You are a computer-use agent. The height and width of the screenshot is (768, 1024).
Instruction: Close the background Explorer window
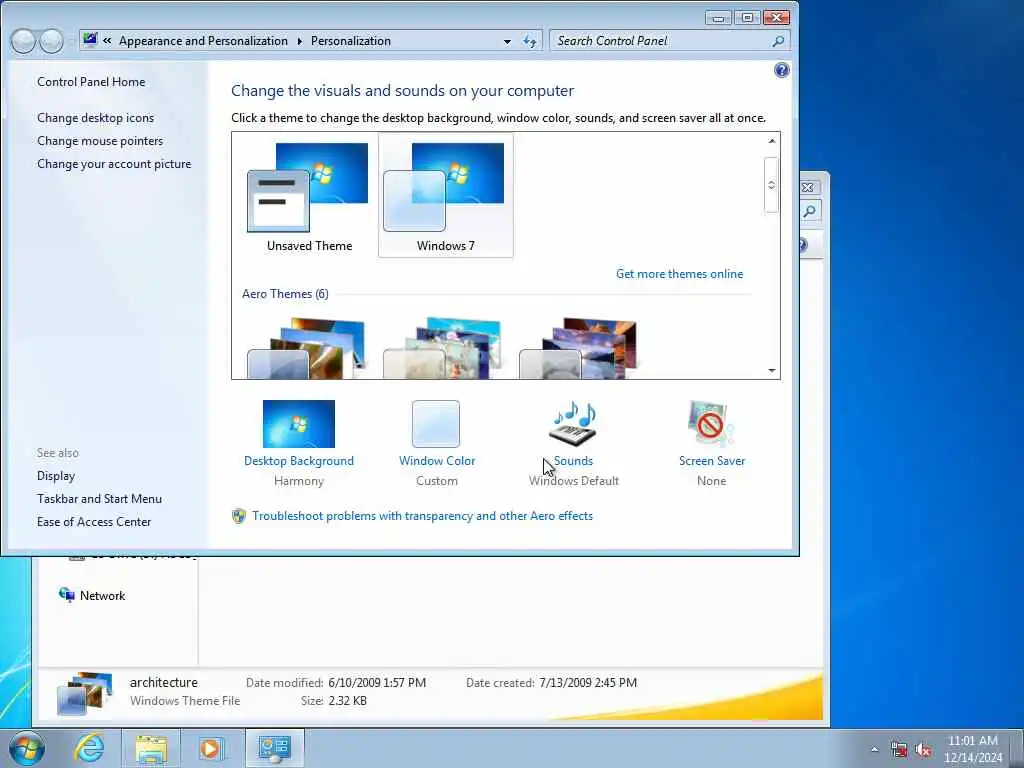point(808,187)
